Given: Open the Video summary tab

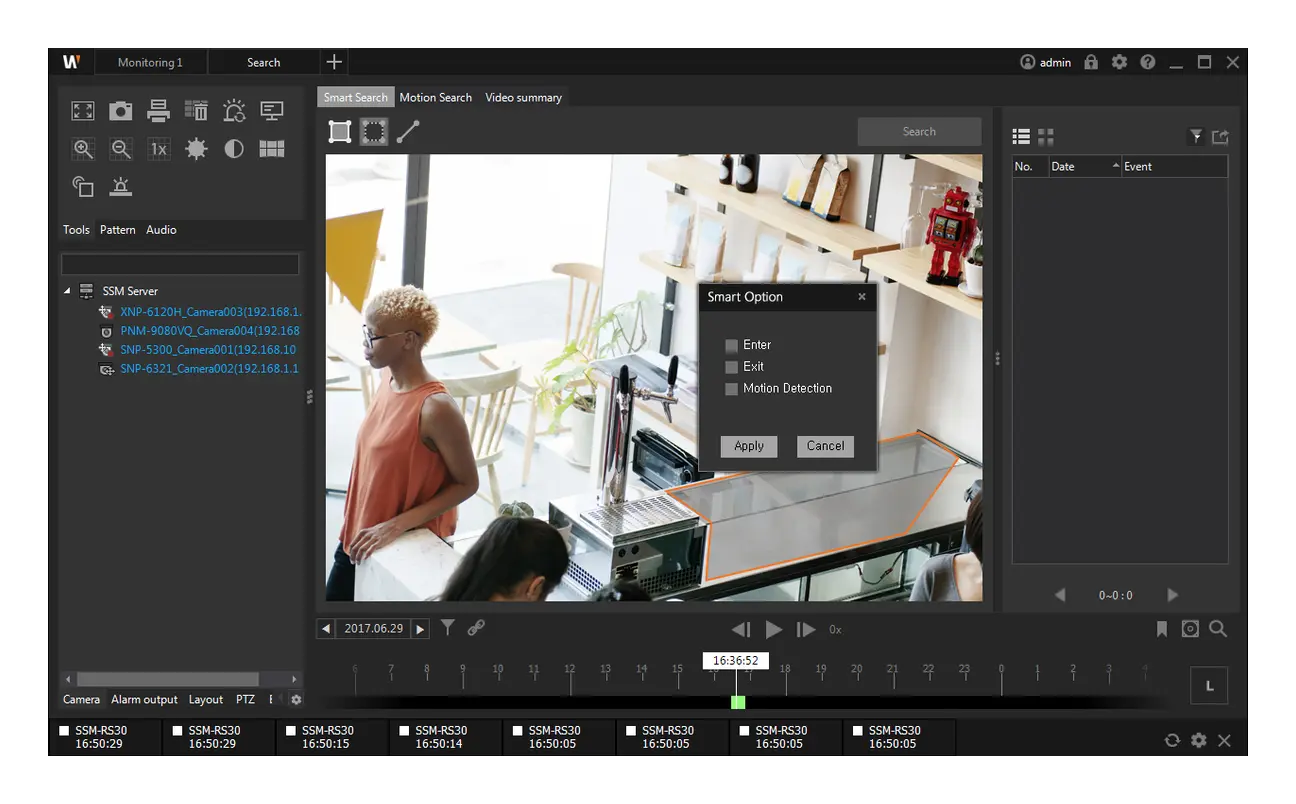Looking at the screenshot, I should [524, 98].
